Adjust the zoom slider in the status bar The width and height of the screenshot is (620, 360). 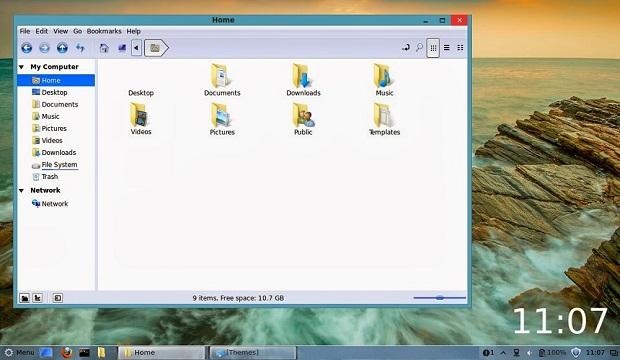pyautogui.click(x=439, y=297)
